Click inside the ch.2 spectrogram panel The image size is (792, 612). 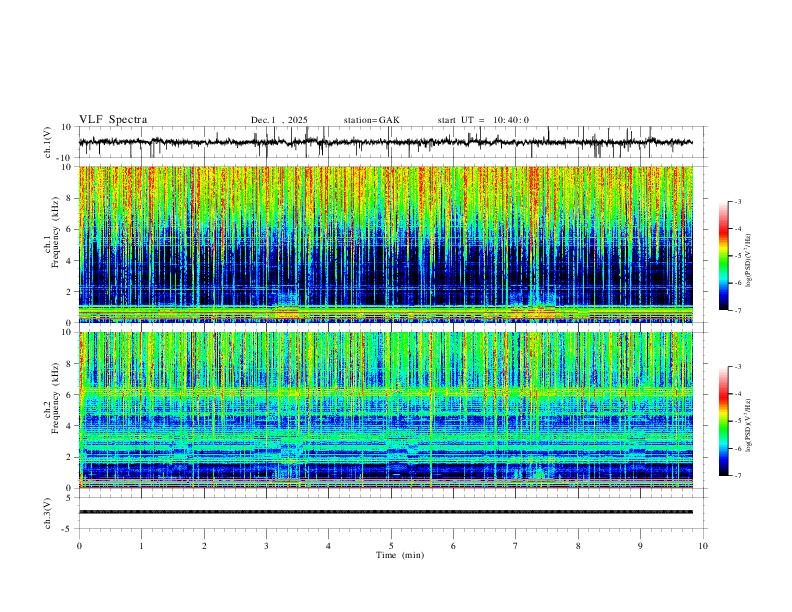(385, 410)
